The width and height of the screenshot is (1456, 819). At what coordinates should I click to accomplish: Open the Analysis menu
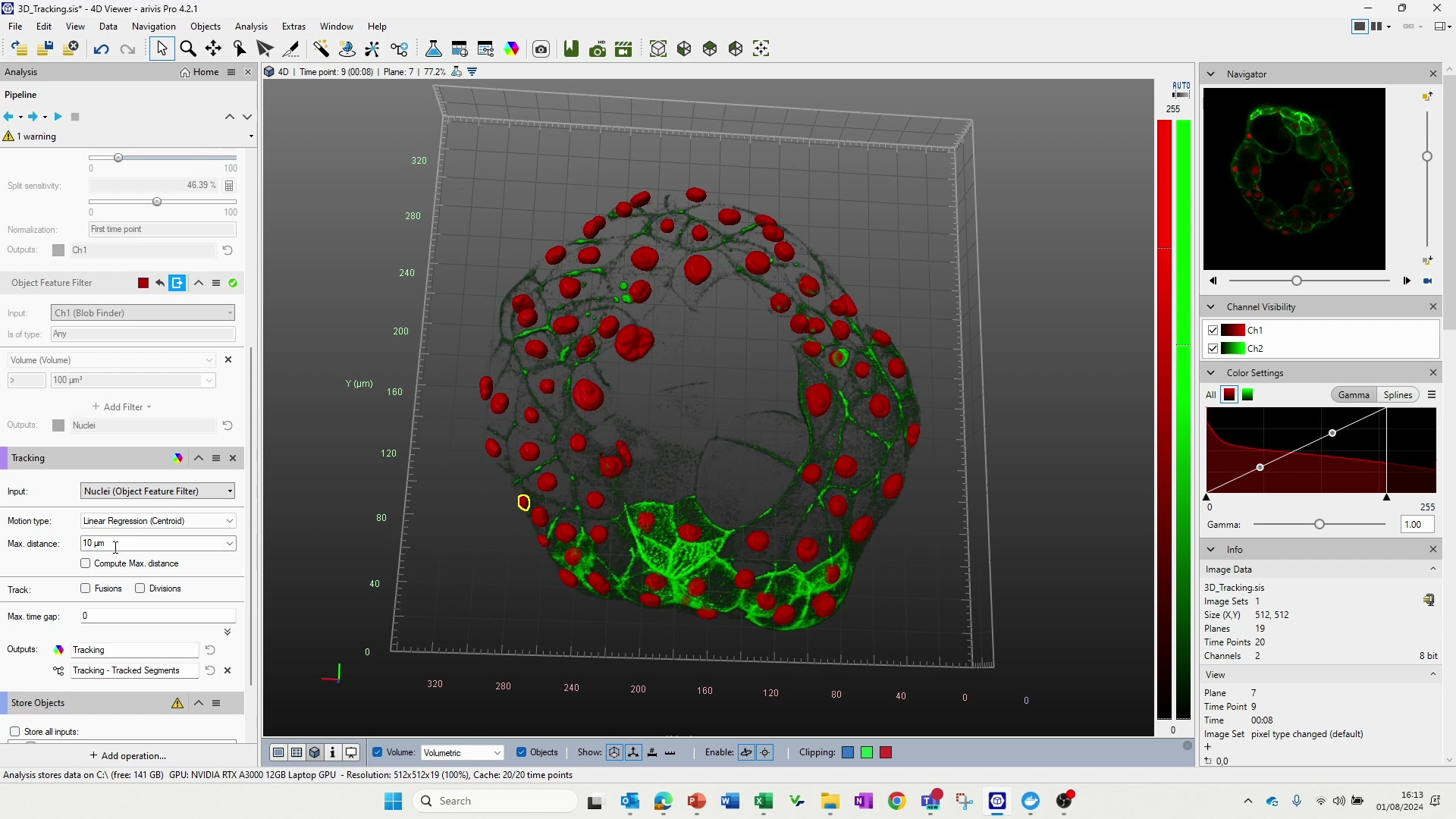point(251,27)
